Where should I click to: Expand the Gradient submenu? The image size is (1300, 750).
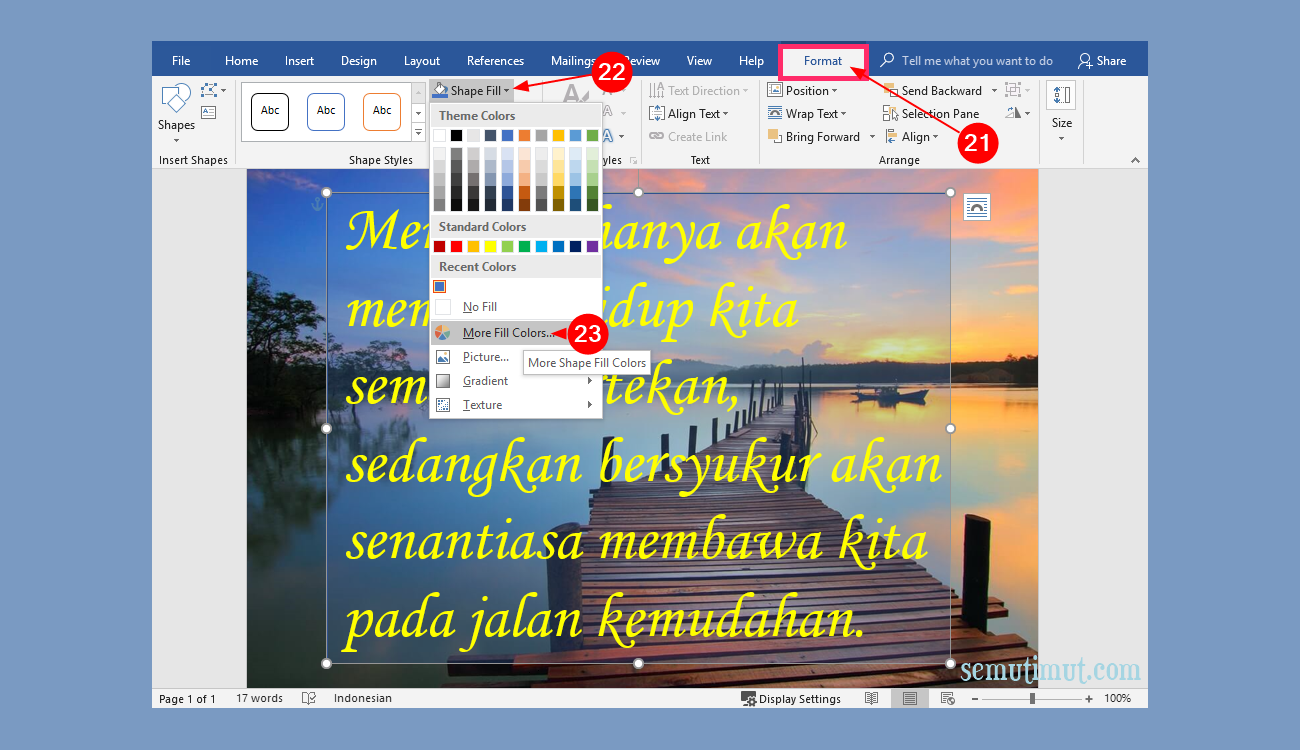tap(516, 381)
